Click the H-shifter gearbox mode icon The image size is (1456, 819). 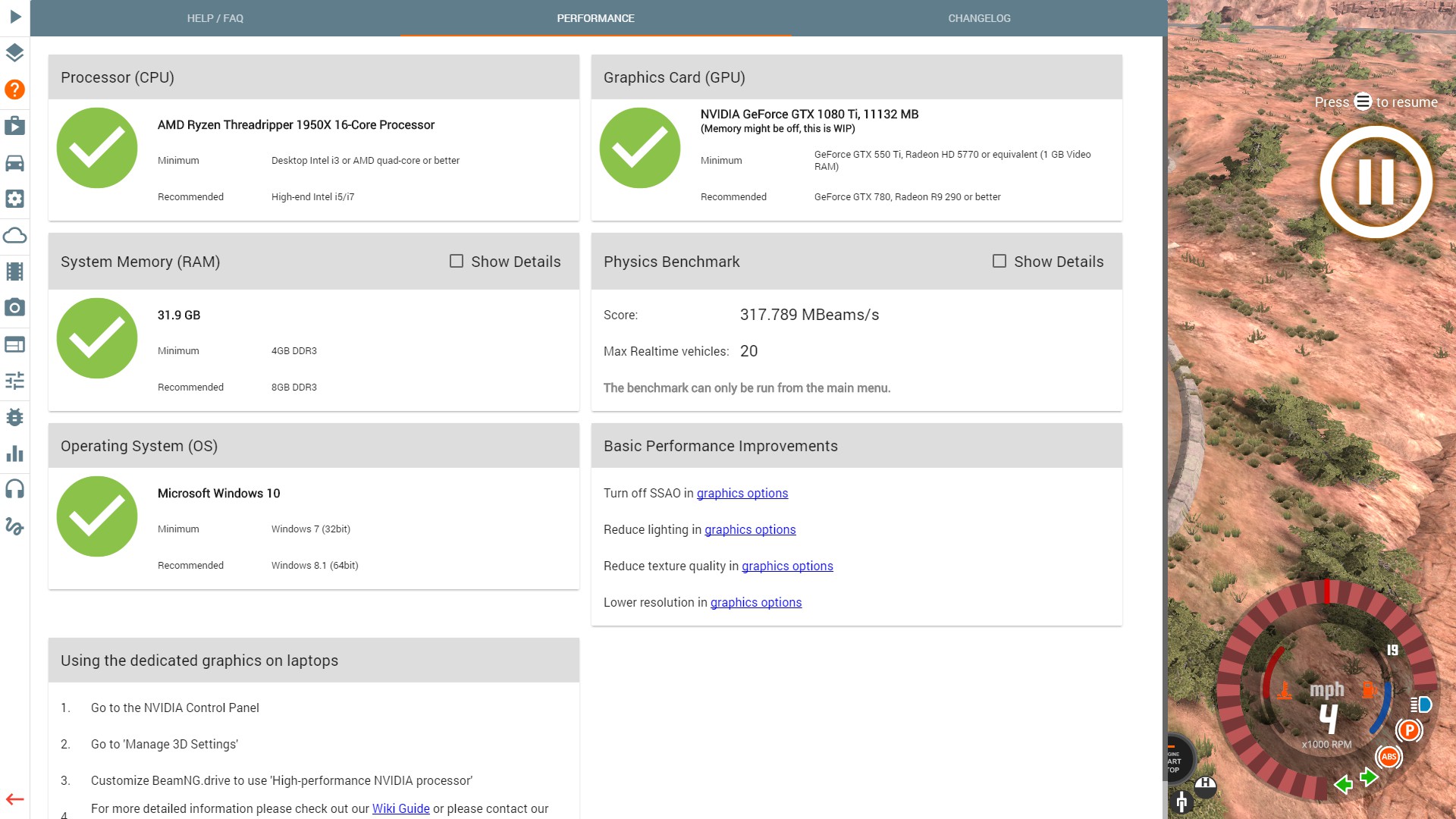click(1205, 786)
